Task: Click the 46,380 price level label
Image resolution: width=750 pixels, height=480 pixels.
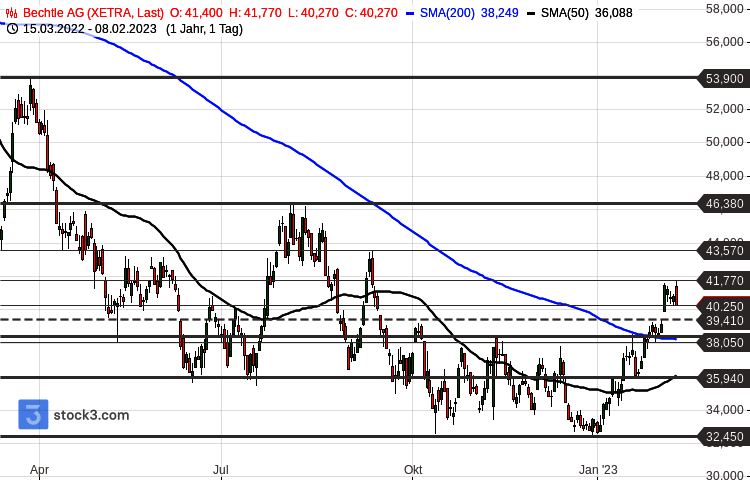Action: 724,204
